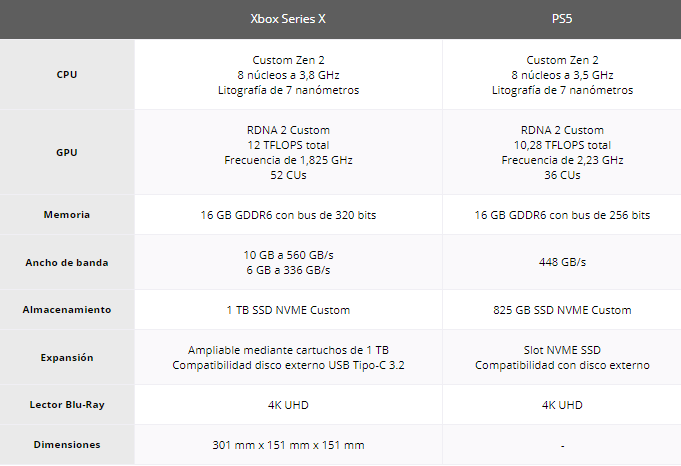Select '1 TB SSD NVME Custom' cell

288,310
